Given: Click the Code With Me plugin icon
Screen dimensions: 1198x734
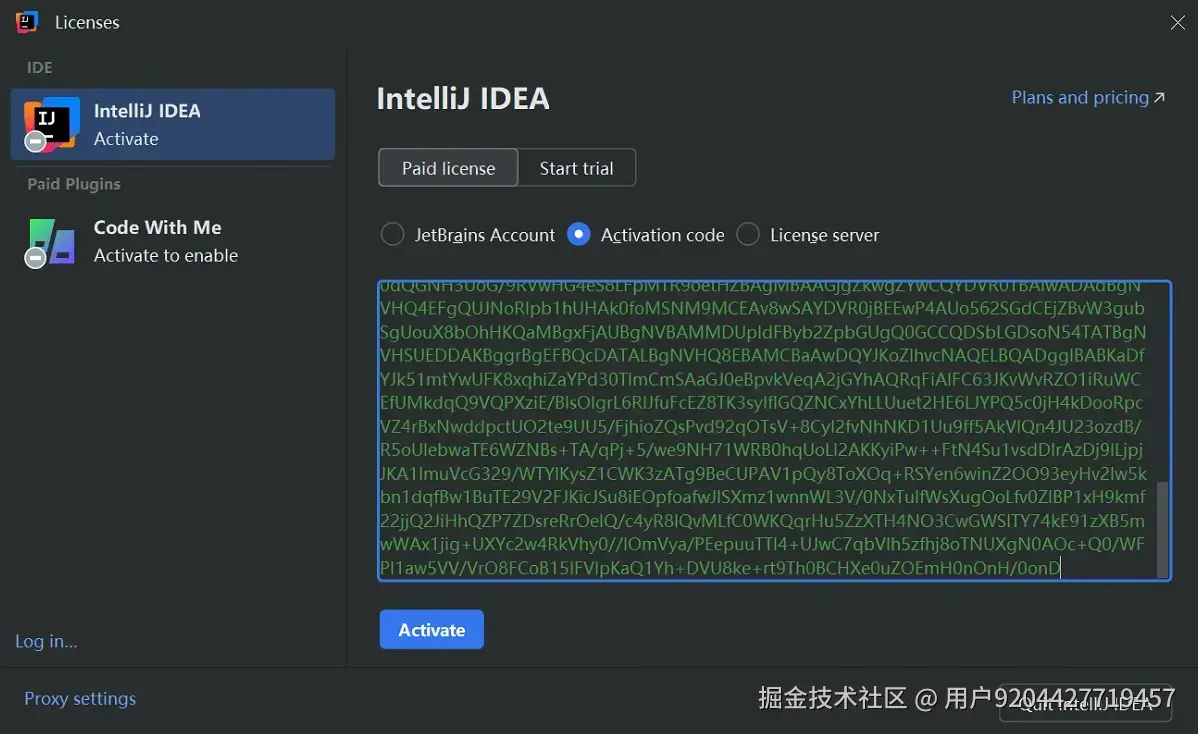Looking at the screenshot, I should pyautogui.click(x=50, y=242).
